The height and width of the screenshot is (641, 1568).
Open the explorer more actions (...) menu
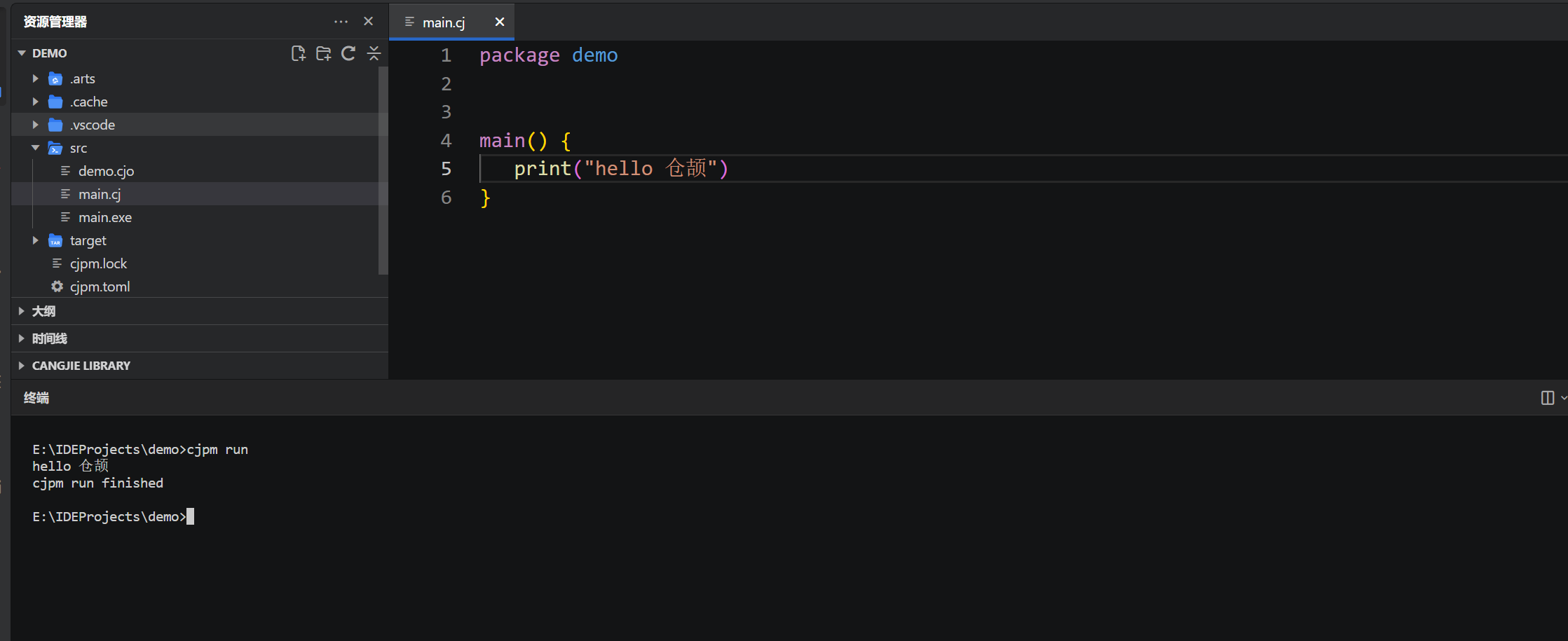(341, 22)
